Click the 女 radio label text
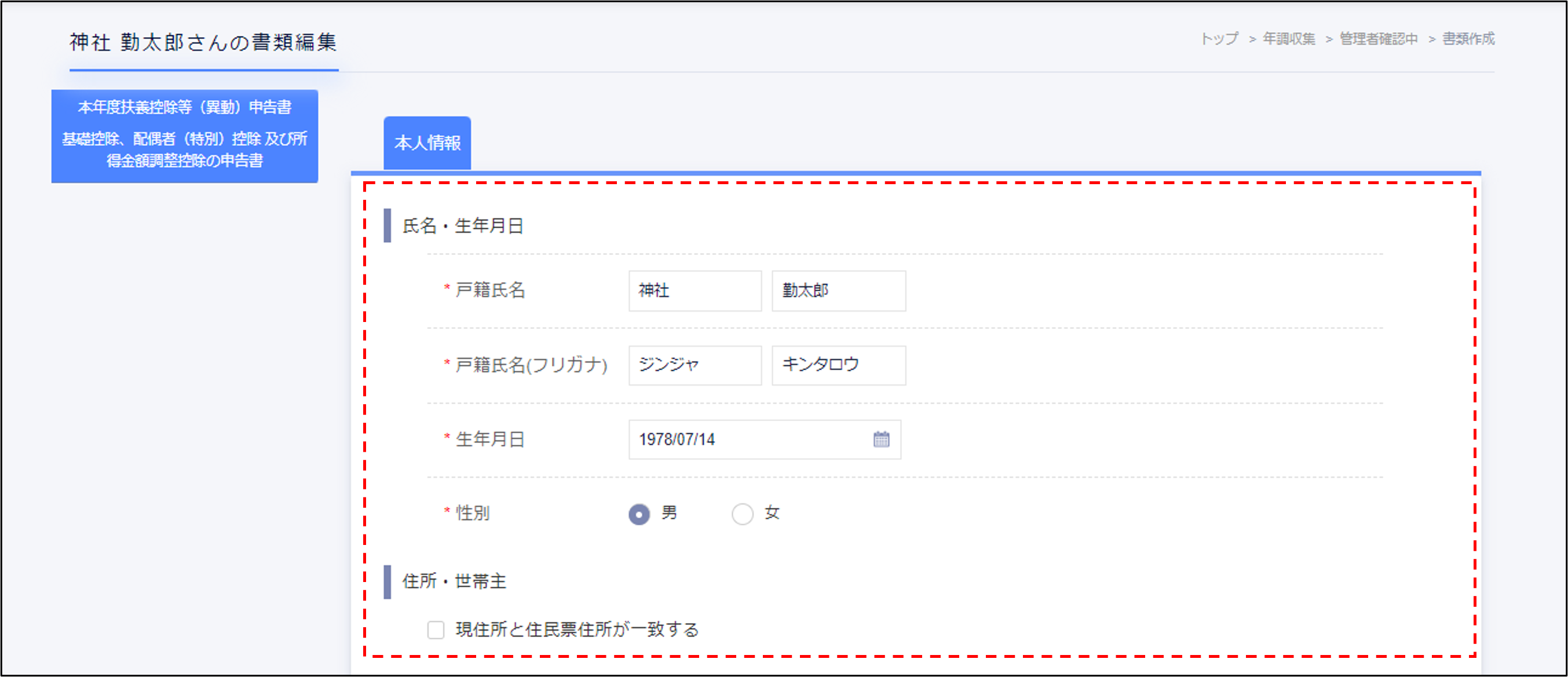The image size is (1568, 677). tap(772, 513)
